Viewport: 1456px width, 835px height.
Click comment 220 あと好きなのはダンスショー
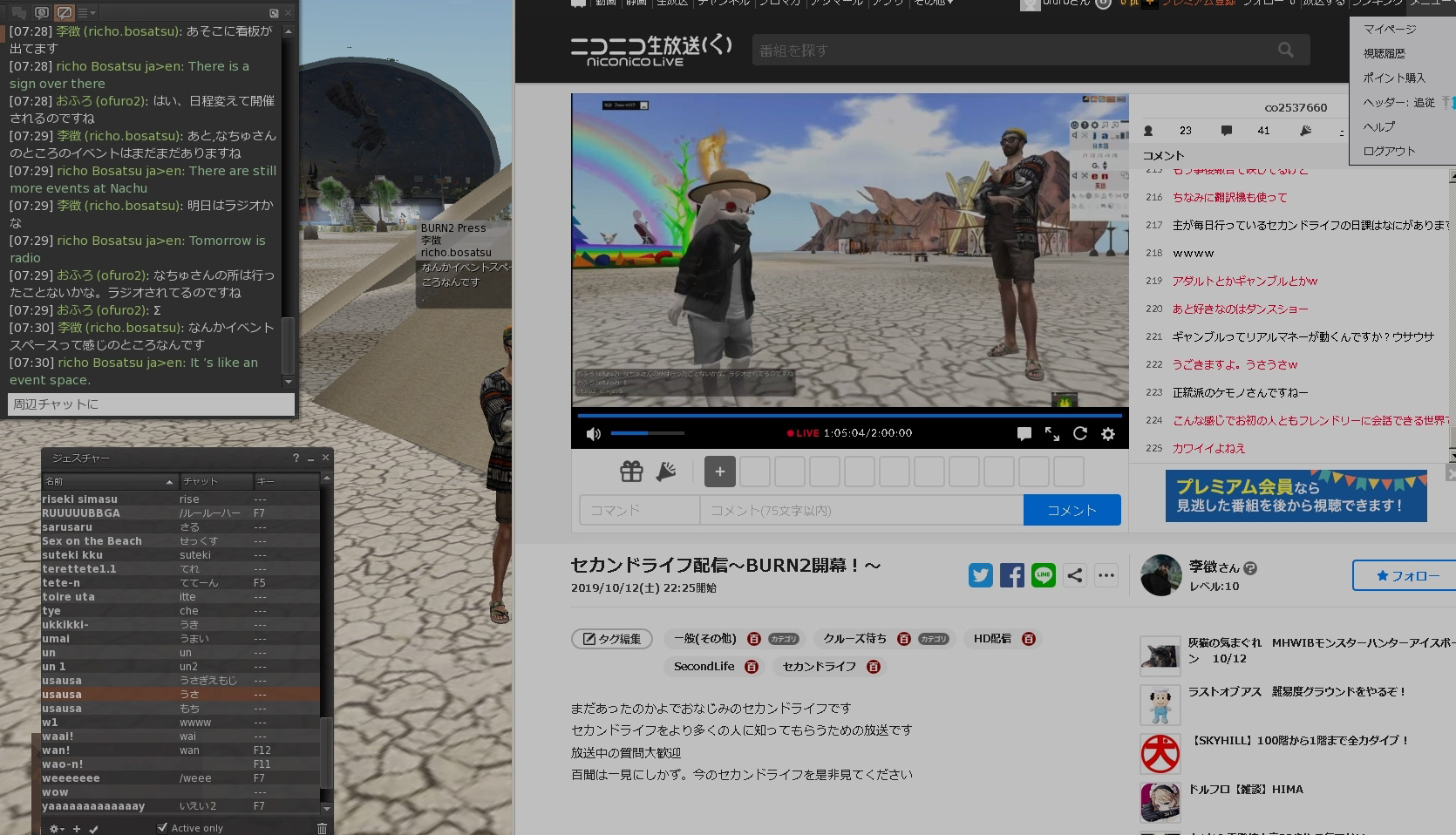tap(1240, 309)
